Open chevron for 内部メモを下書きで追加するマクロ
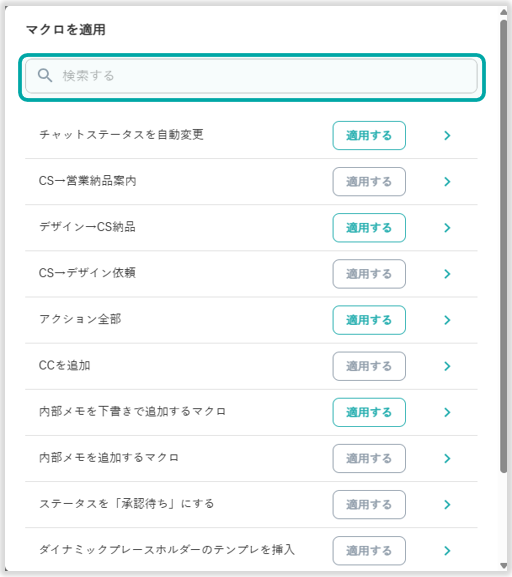Viewport: 512px width, 577px height. click(447, 412)
